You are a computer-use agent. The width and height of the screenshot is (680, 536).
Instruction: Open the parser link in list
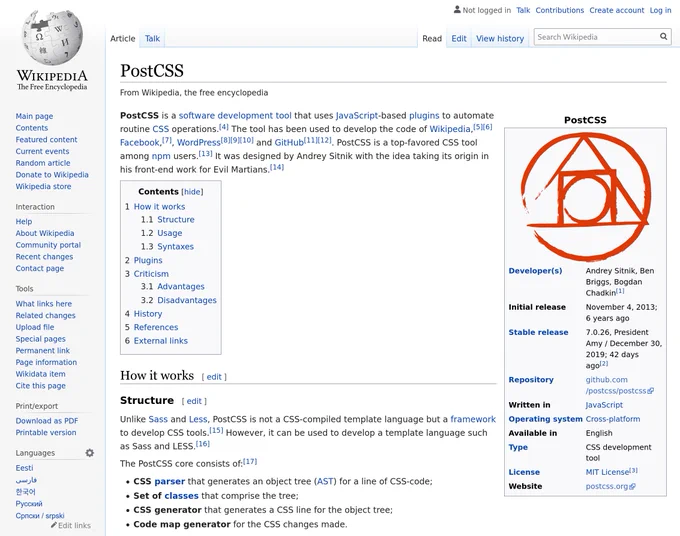click(x=170, y=482)
